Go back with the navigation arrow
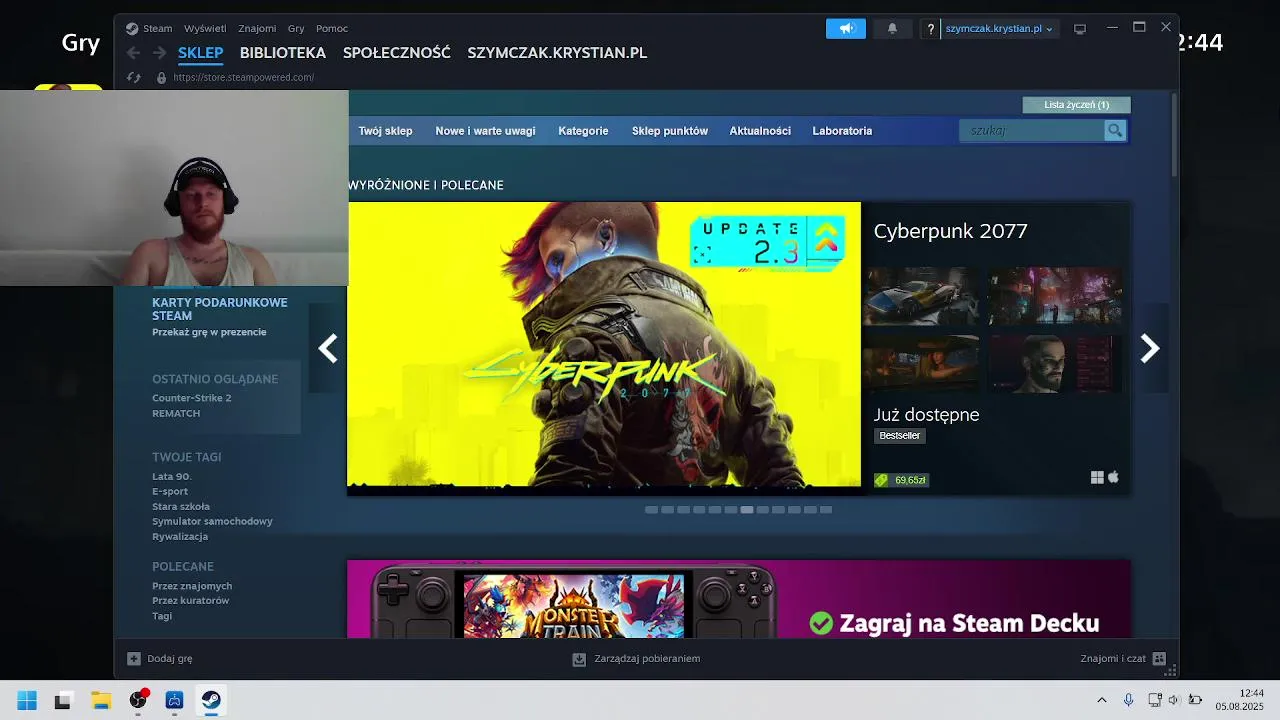This screenshot has height=720, width=1280. pyautogui.click(x=133, y=53)
